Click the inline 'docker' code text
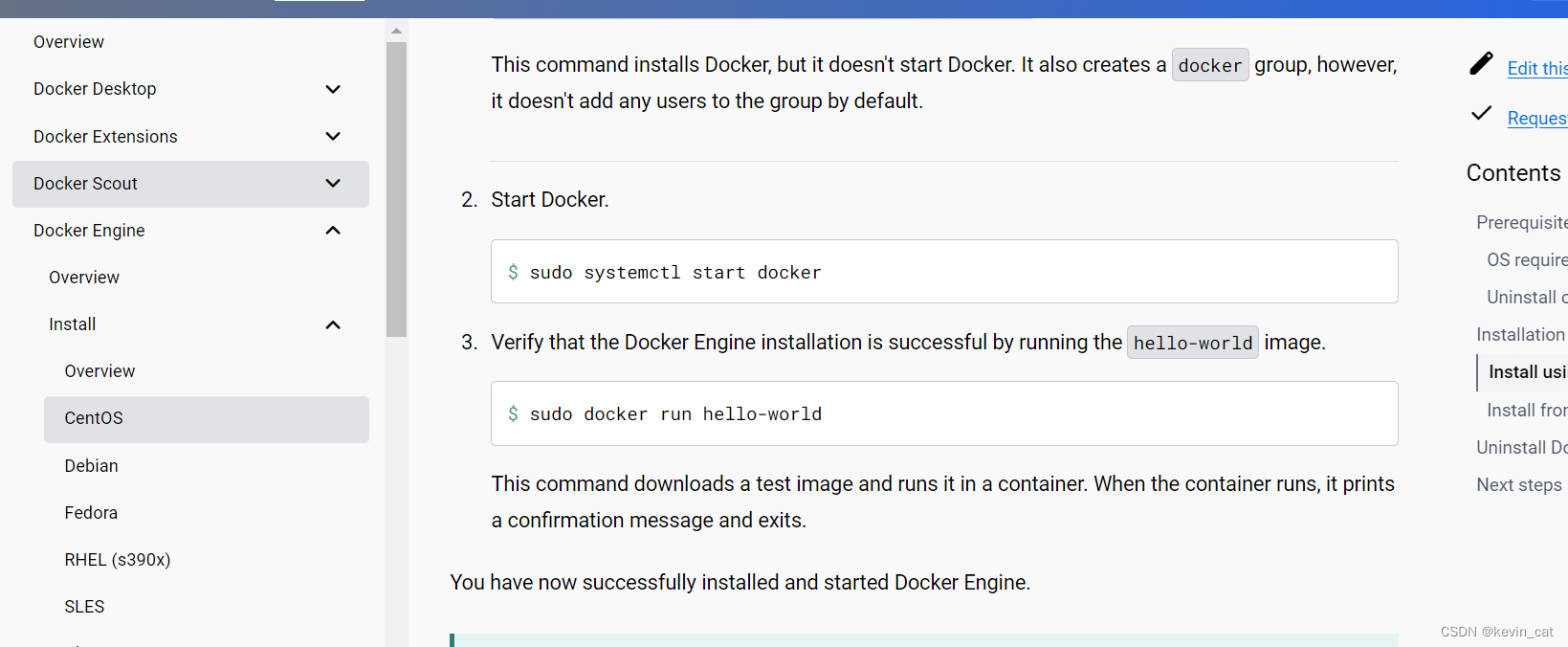The height and width of the screenshot is (647, 1568). click(x=1210, y=65)
